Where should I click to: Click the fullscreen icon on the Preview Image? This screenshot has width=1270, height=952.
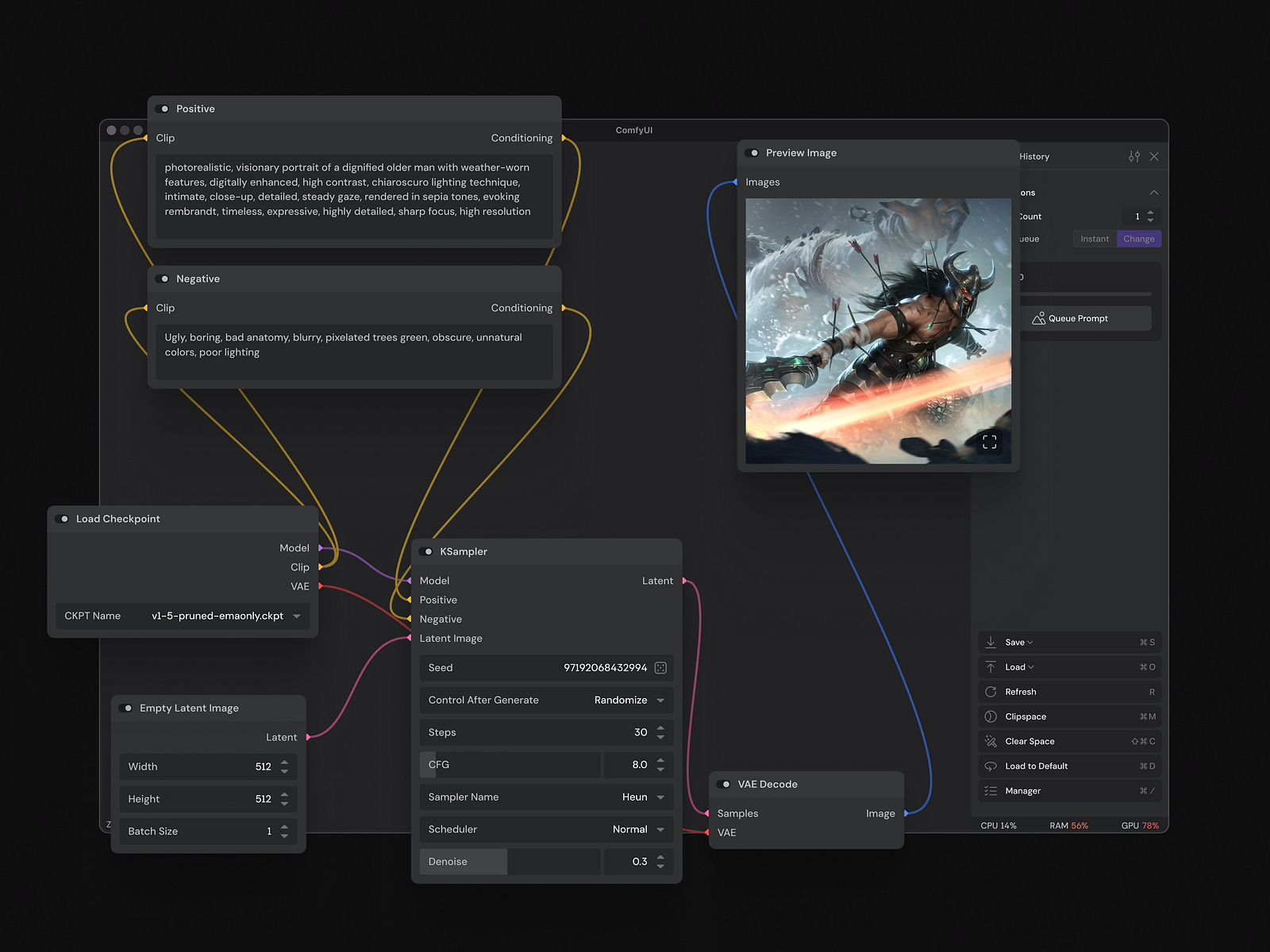(990, 442)
